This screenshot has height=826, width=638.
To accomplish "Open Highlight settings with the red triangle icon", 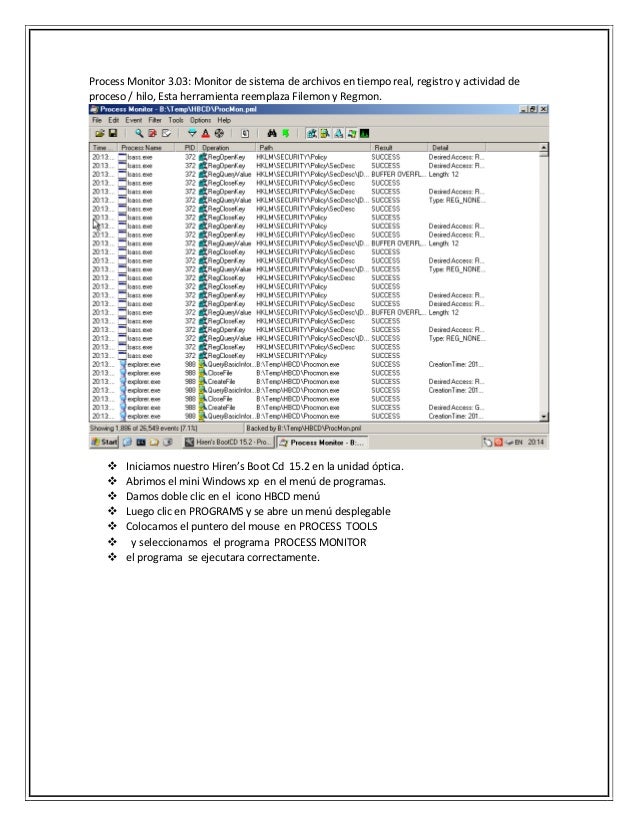I will (205, 133).
